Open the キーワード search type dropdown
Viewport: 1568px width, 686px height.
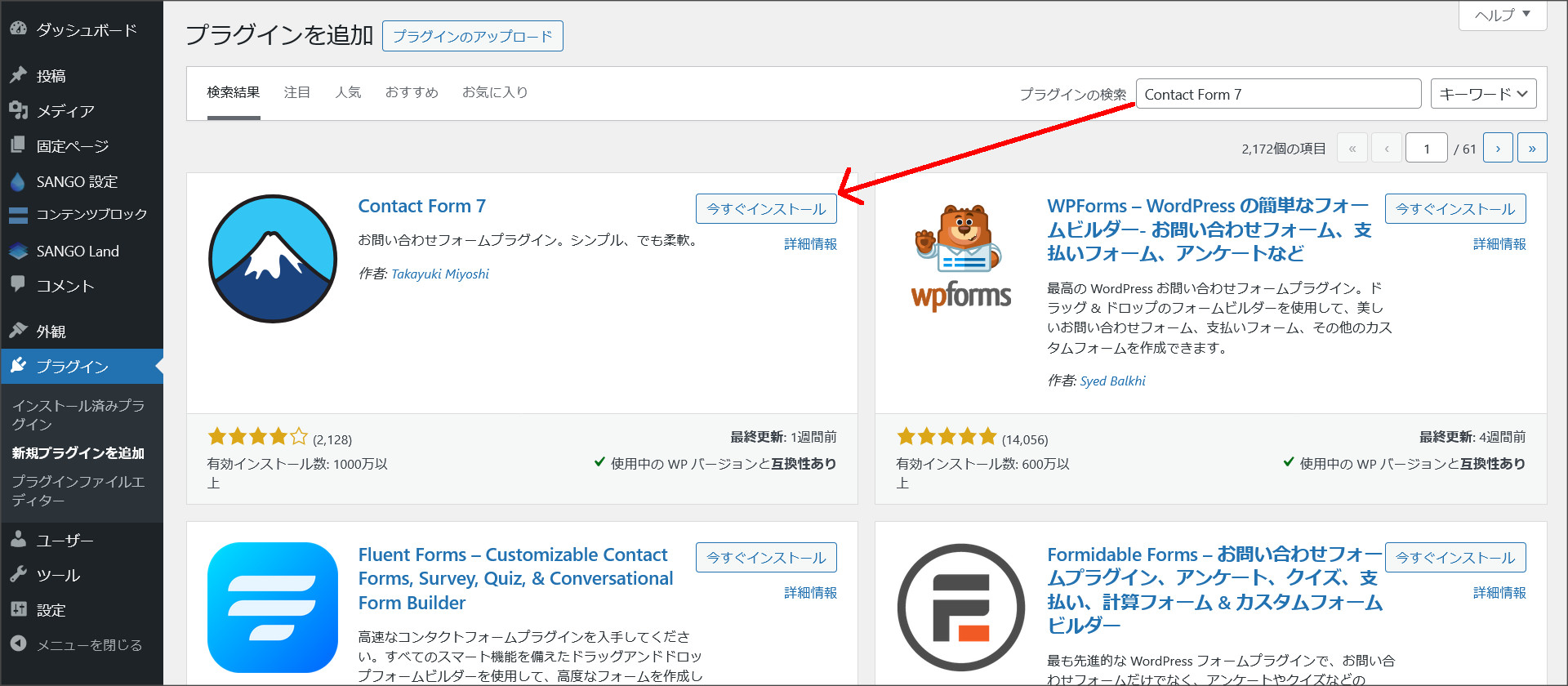(1483, 94)
